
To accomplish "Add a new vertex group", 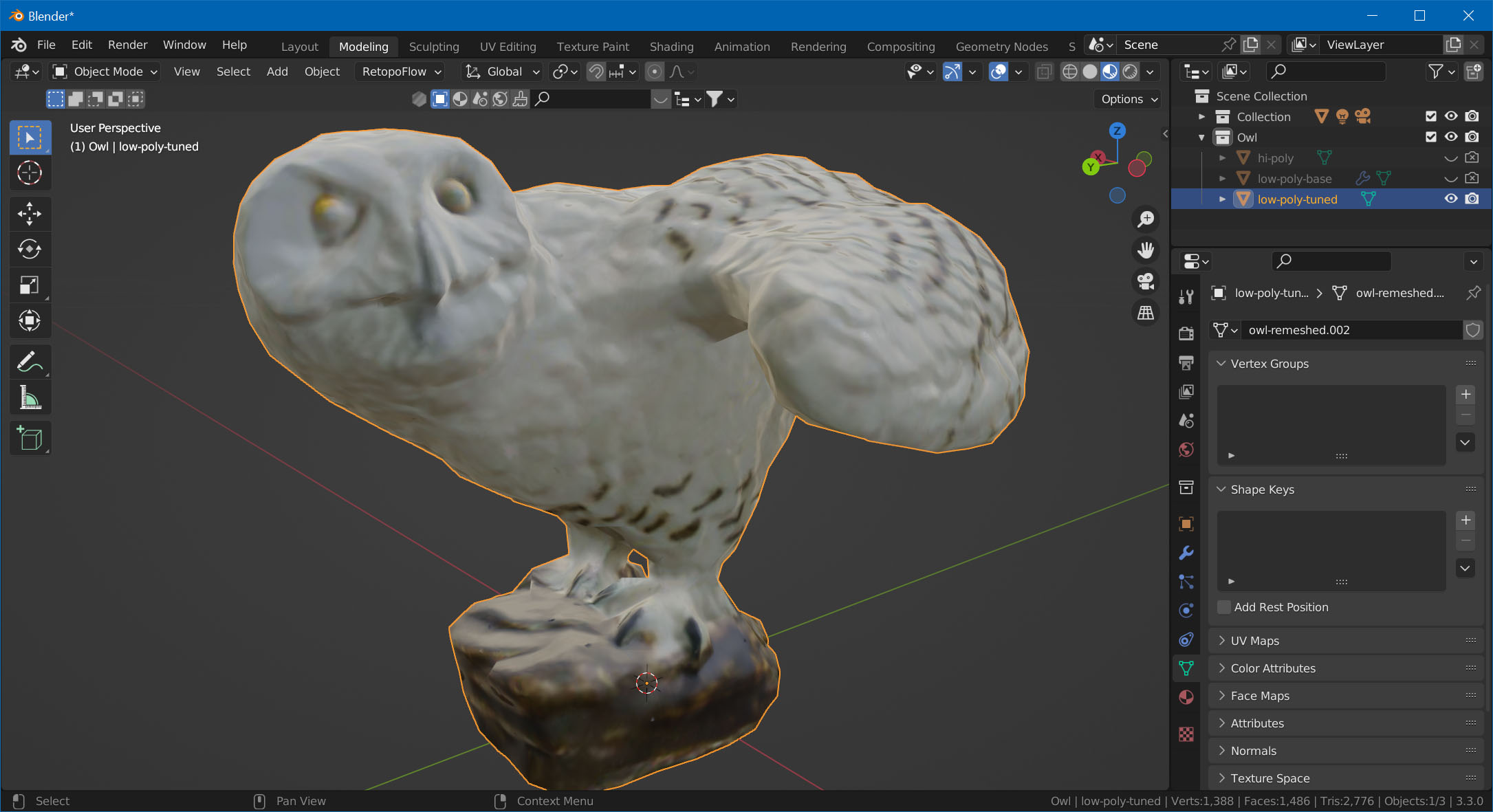I will 1465,394.
